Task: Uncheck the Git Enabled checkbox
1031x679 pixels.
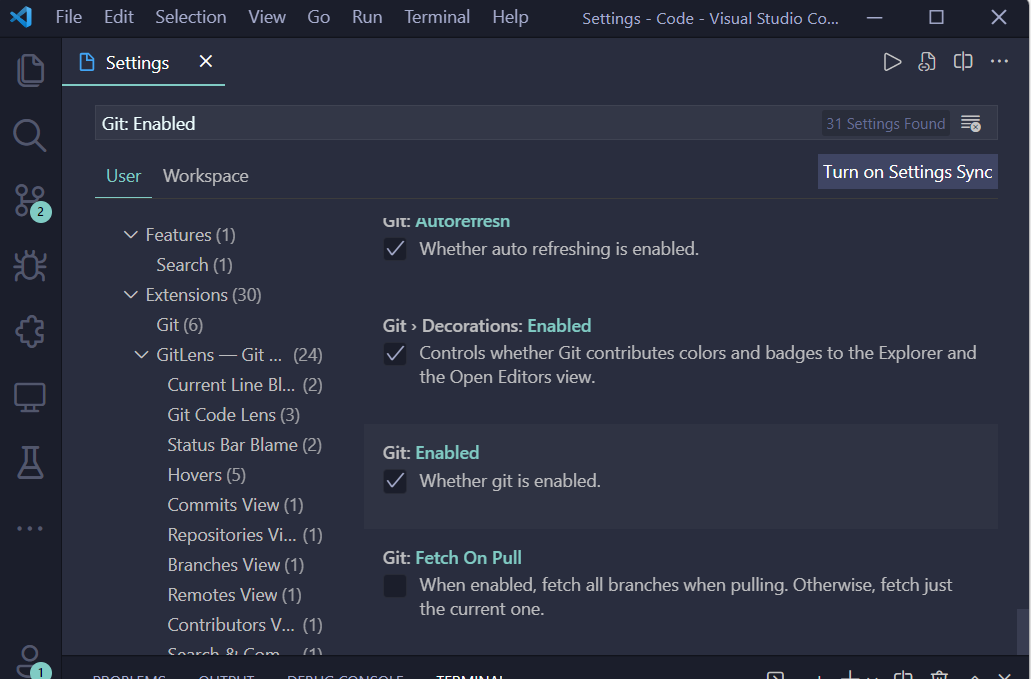Action: point(396,481)
